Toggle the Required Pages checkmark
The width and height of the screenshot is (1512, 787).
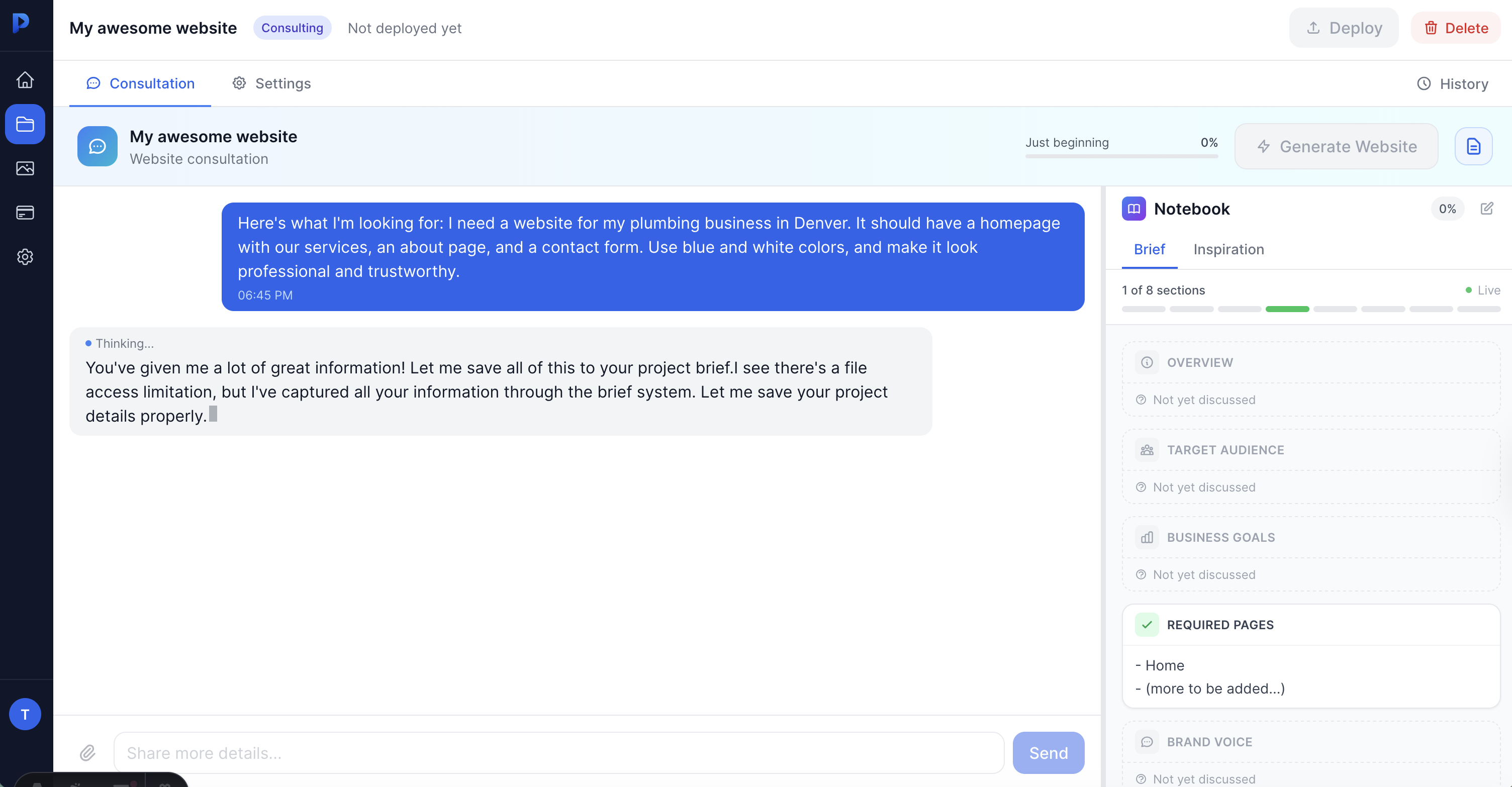point(1147,625)
